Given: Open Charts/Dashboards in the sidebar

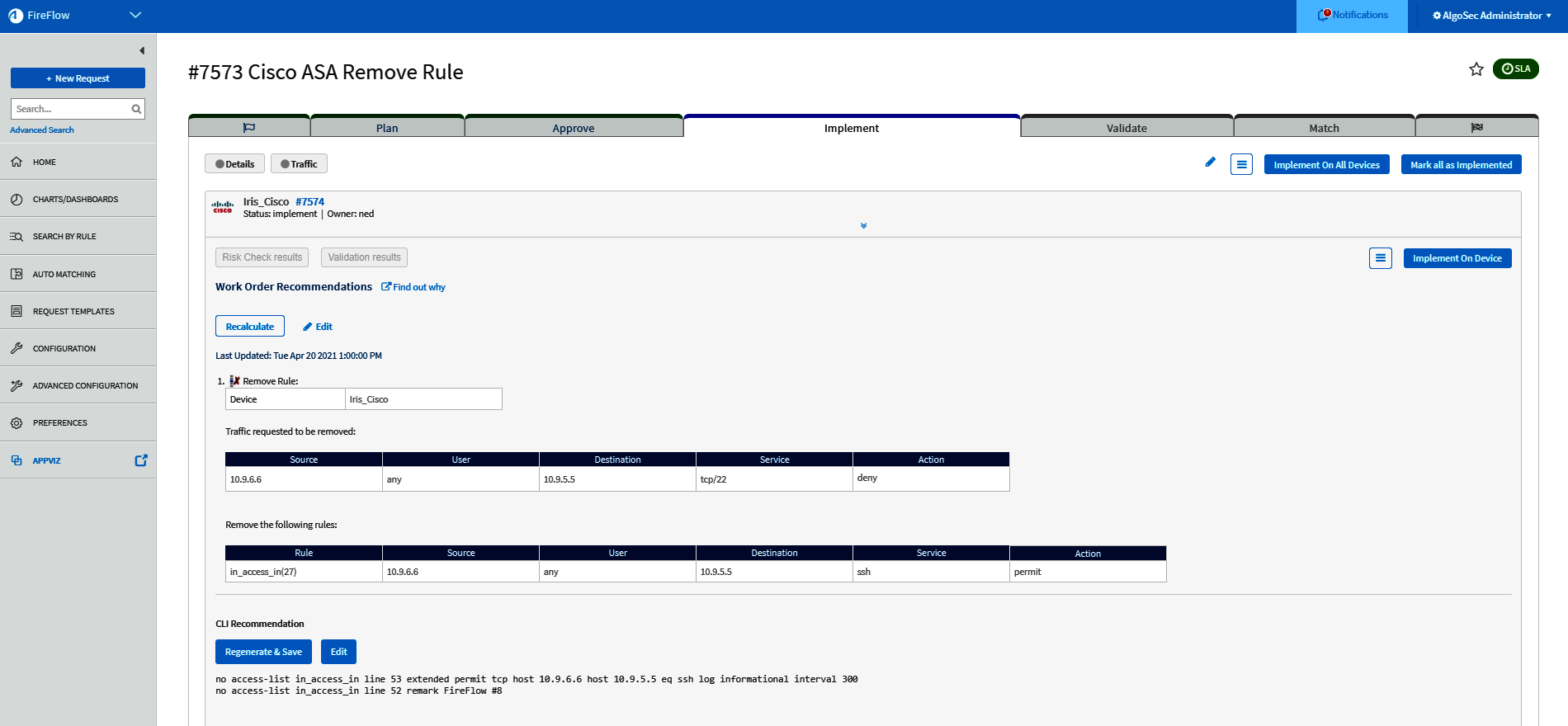Looking at the screenshot, I should (x=75, y=200).
